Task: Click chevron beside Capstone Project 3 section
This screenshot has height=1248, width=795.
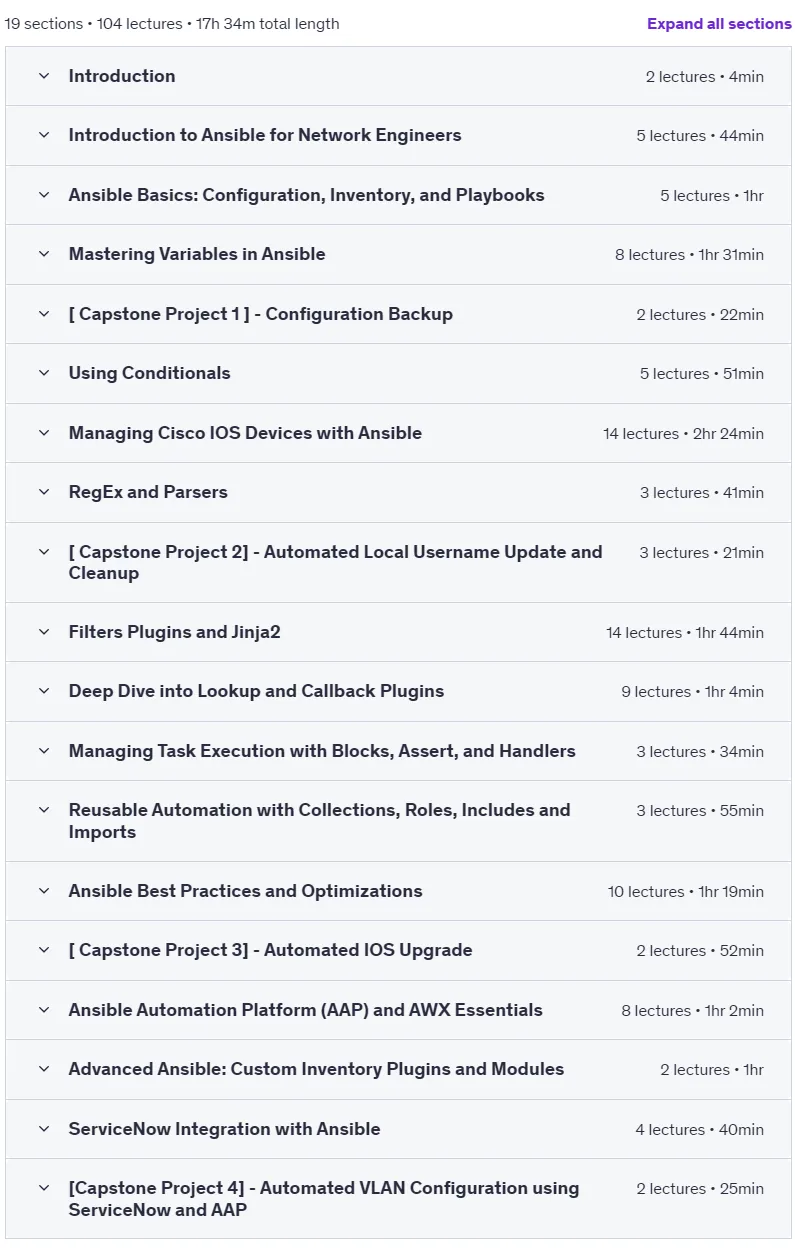Action: tap(44, 950)
